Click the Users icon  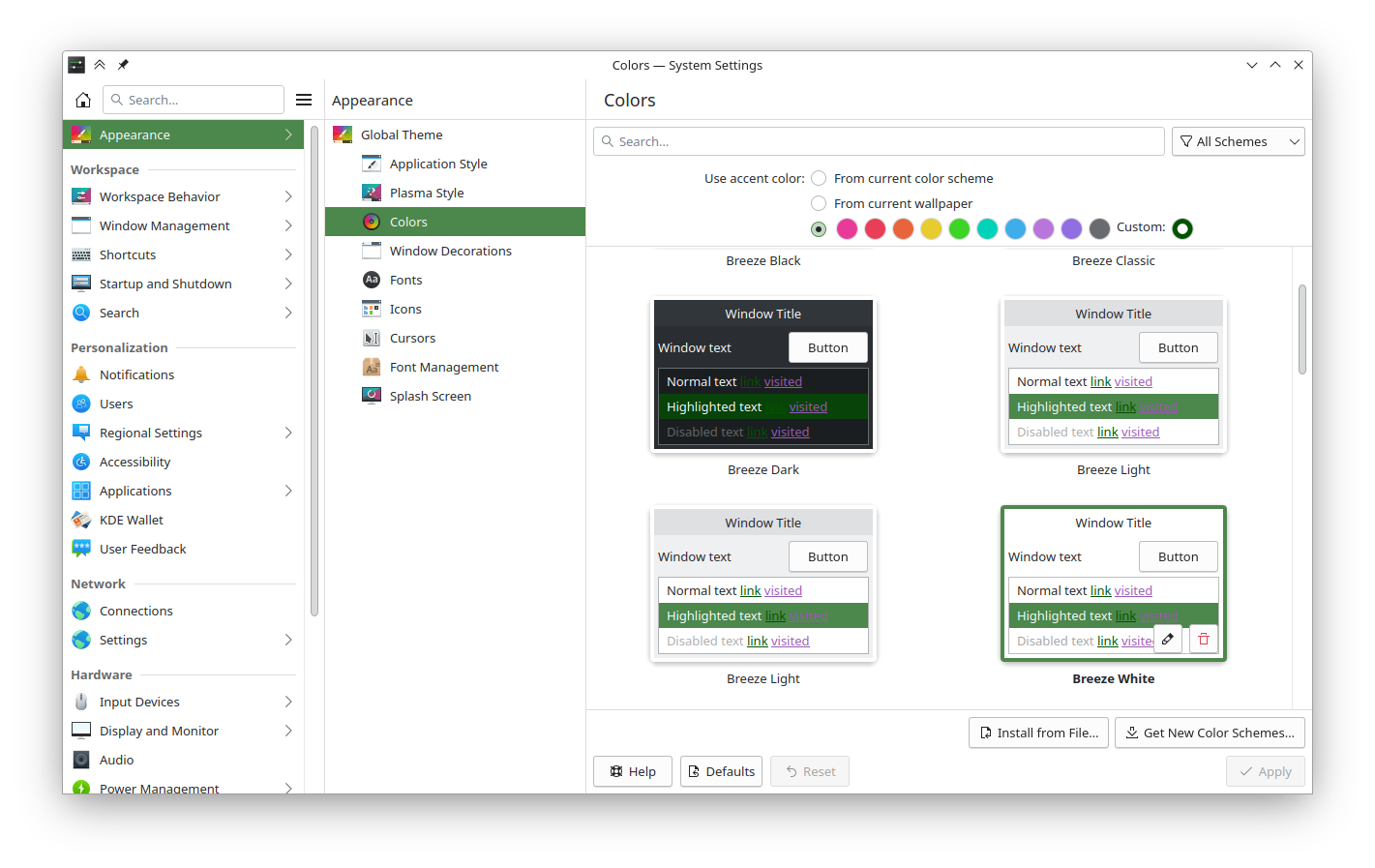tap(81, 404)
